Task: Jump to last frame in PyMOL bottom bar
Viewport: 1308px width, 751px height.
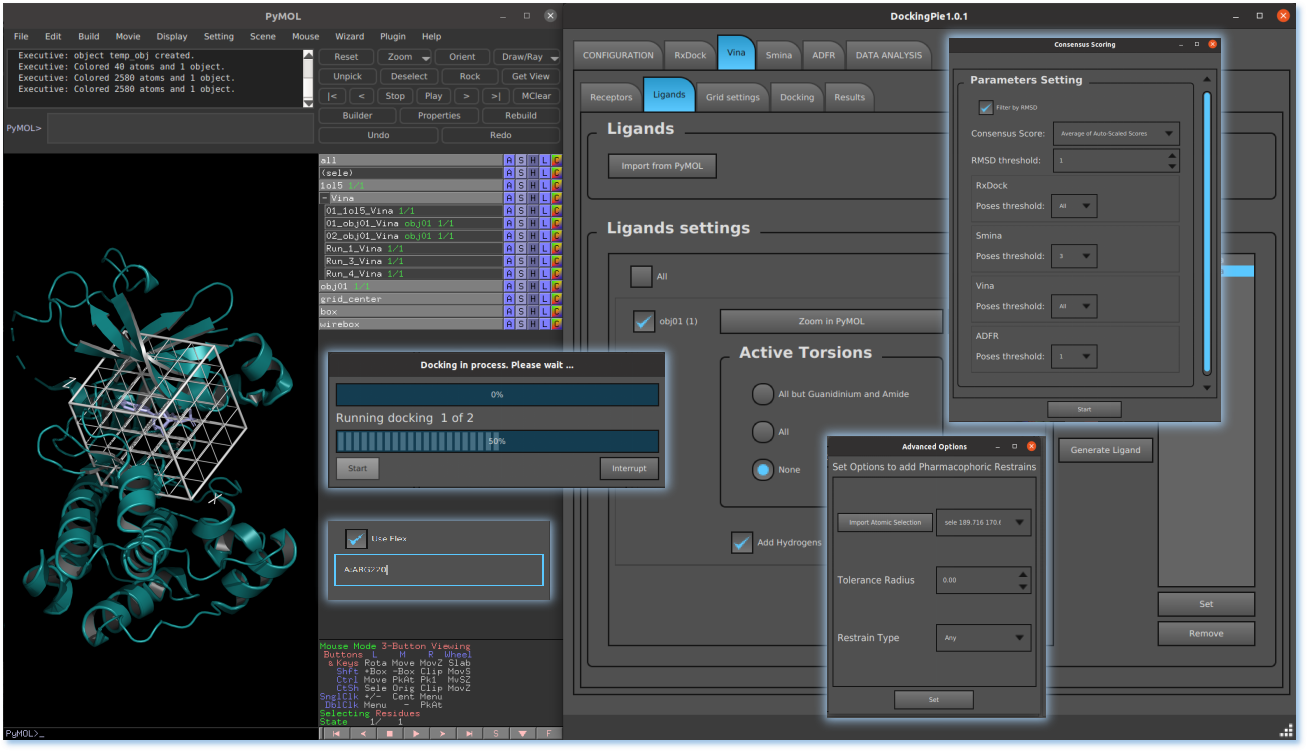Action: [x=469, y=733]
